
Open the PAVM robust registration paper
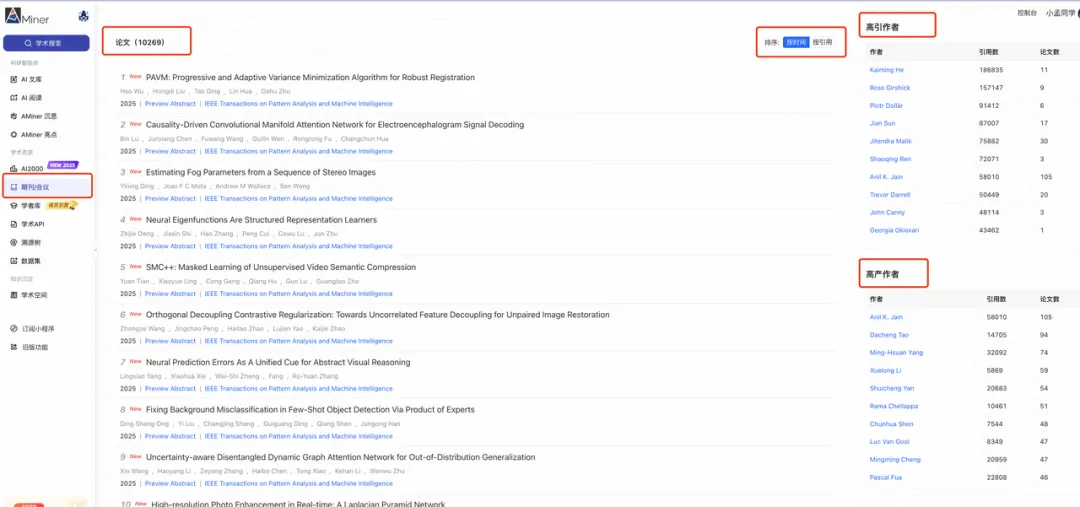tap(310, 77)
